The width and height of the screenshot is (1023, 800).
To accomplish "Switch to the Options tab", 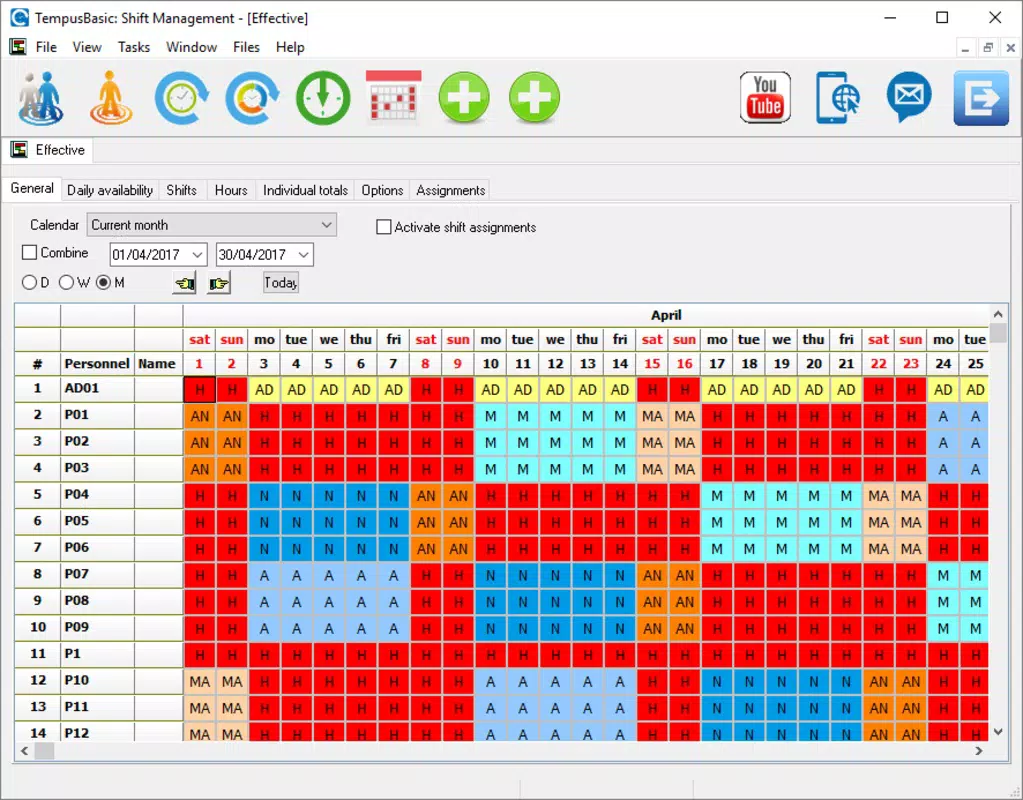I will point(382,191).
